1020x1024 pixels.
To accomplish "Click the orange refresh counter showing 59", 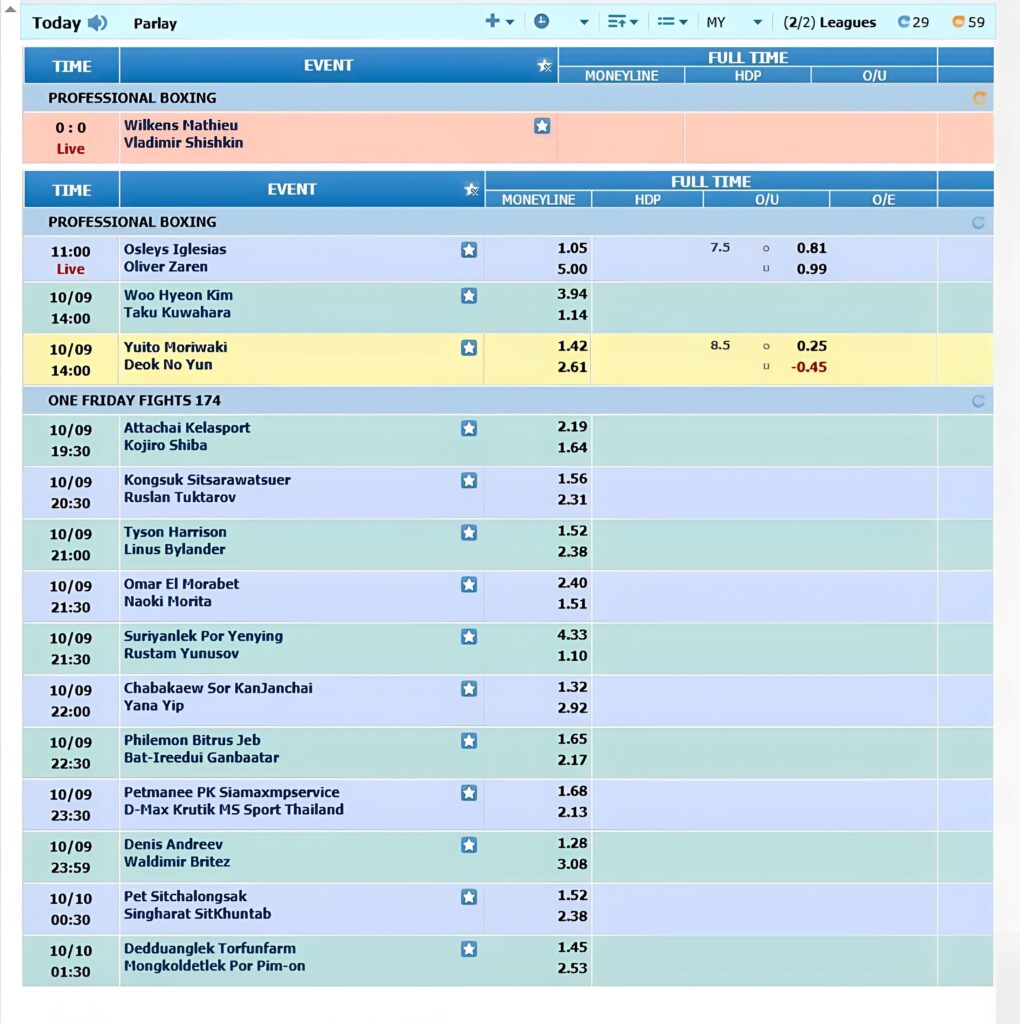I will (968, 22).
